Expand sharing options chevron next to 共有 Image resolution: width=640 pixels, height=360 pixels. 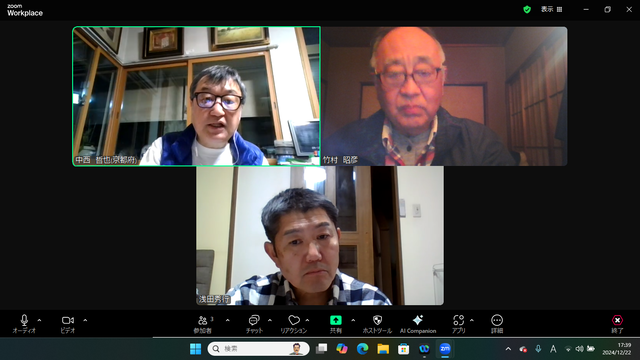click(x=353, y=320)
